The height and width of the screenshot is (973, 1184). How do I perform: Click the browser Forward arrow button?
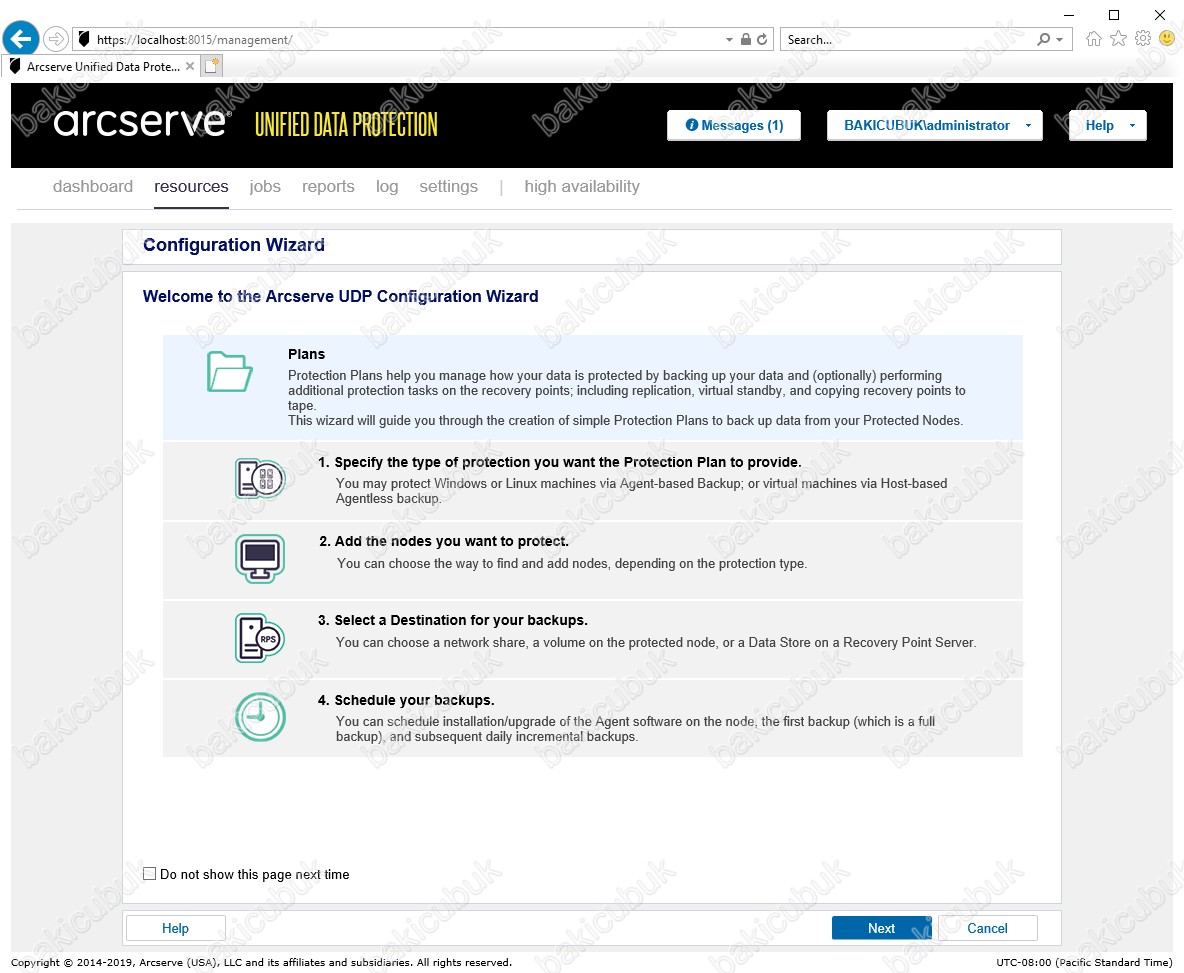pyautogui.click(x=56, y=38)
